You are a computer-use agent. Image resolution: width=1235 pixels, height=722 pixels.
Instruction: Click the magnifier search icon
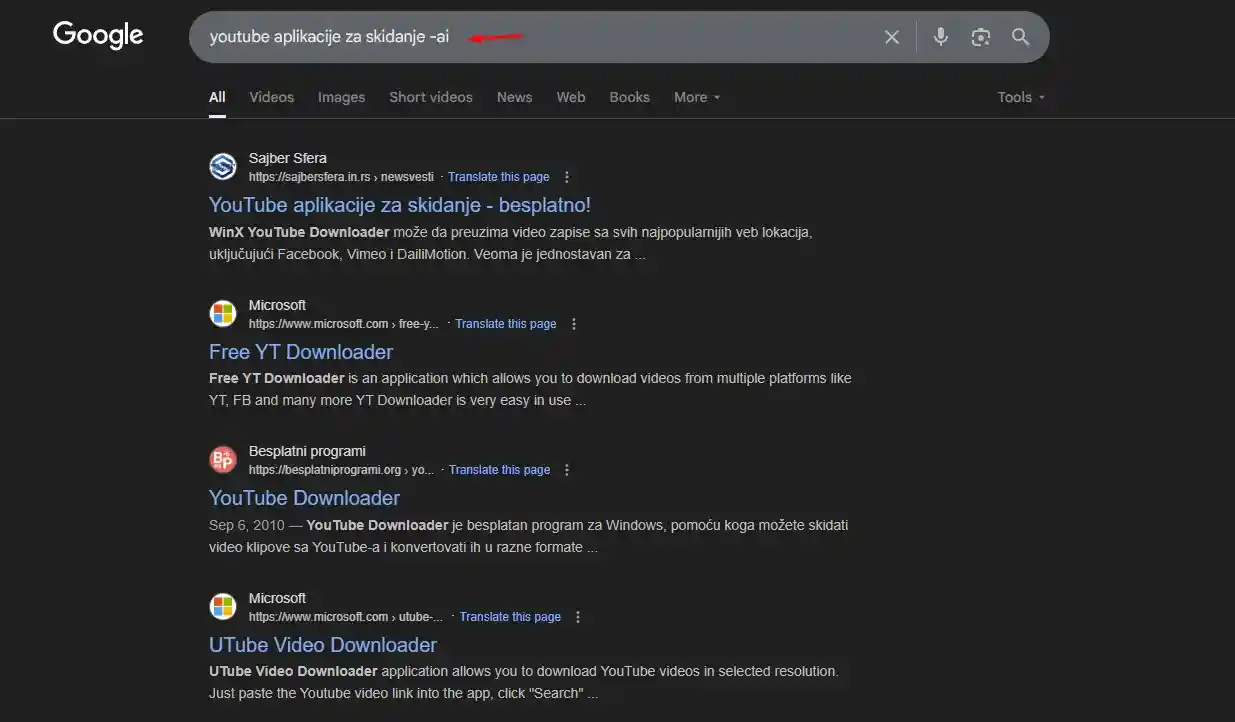click(1020, 37)
